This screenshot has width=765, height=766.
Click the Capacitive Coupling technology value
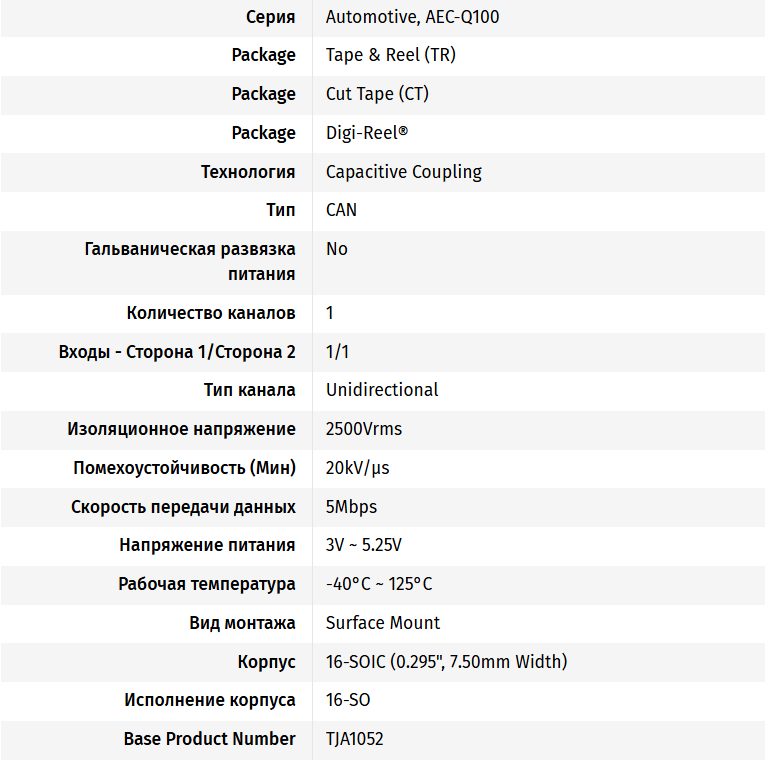point(404,172)
